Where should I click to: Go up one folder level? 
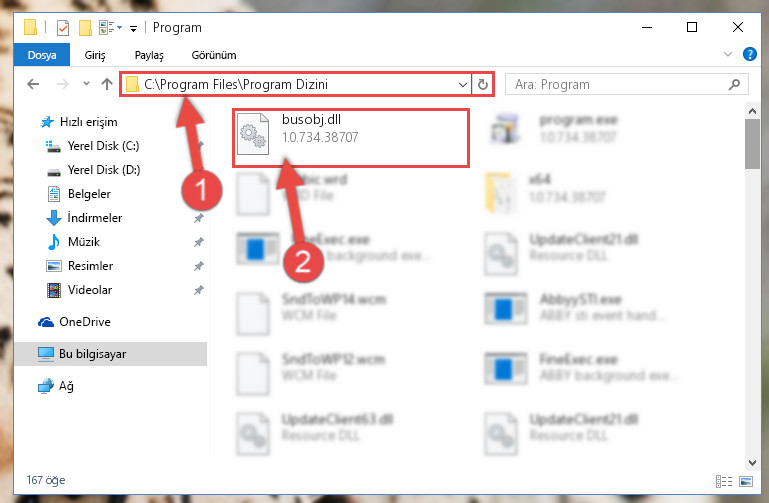(106, 84)
